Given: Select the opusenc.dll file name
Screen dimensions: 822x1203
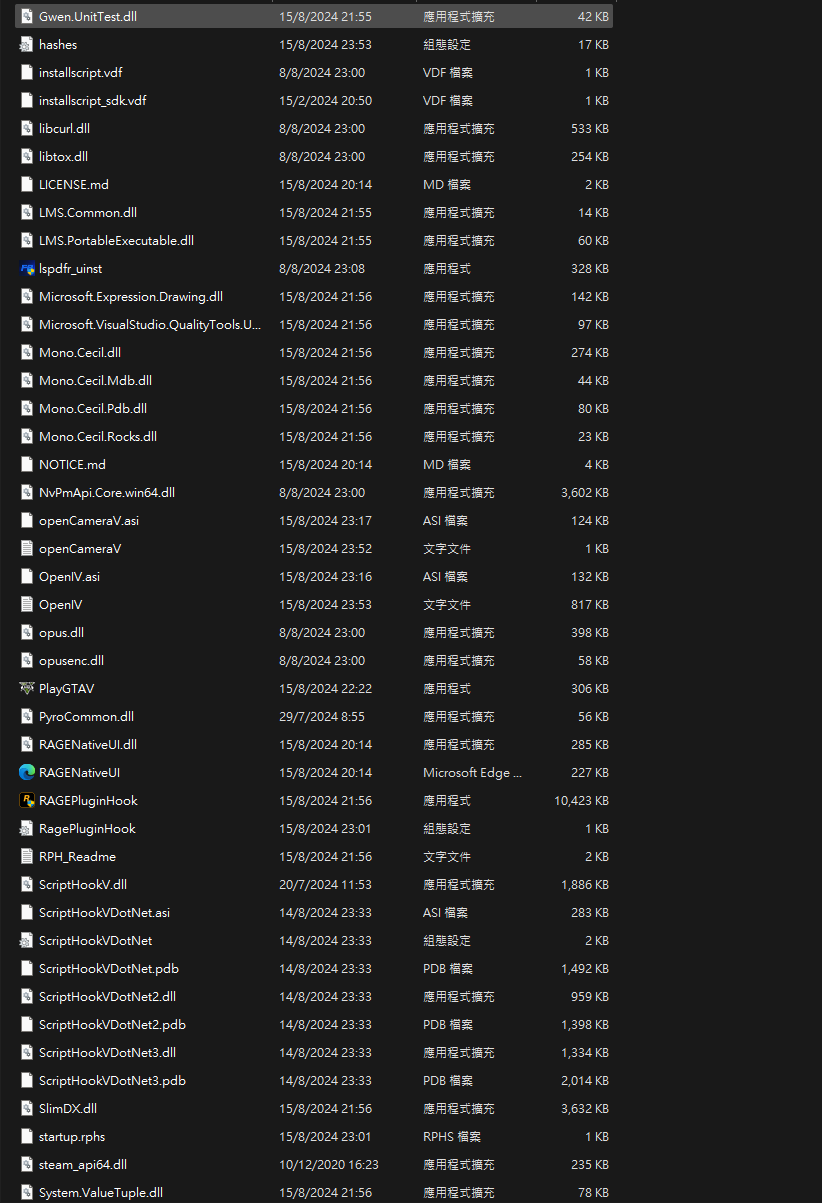Looking at the screenshot, I should click(x=71, y=661).
